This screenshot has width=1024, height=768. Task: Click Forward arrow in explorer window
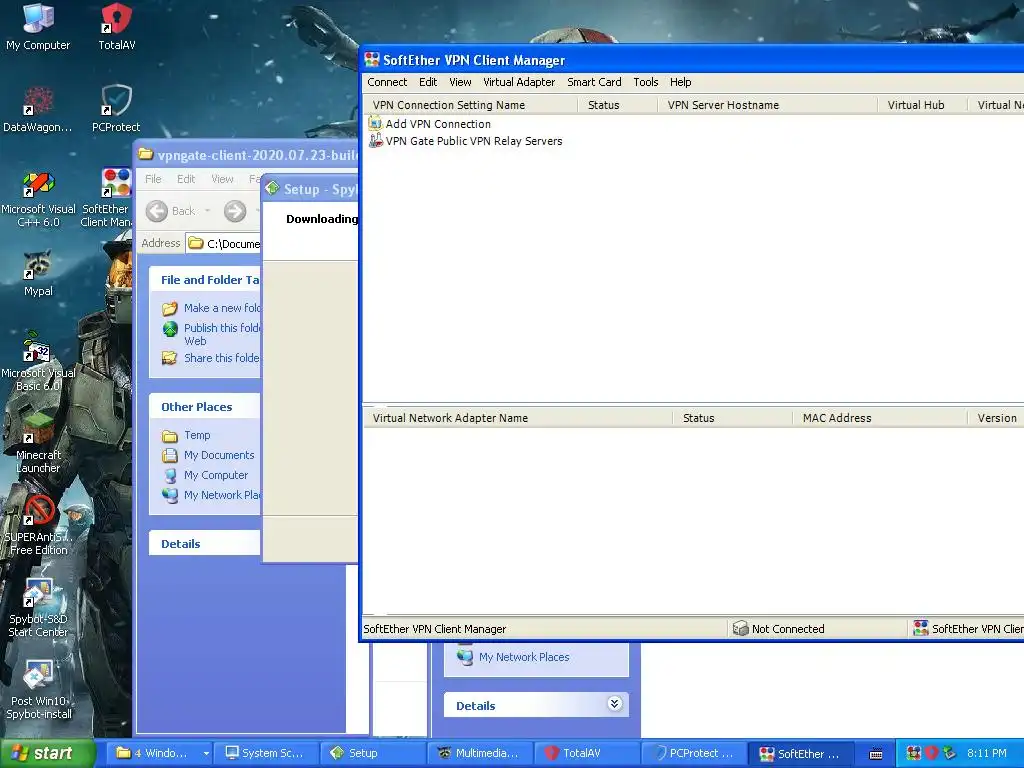[235, 211]
